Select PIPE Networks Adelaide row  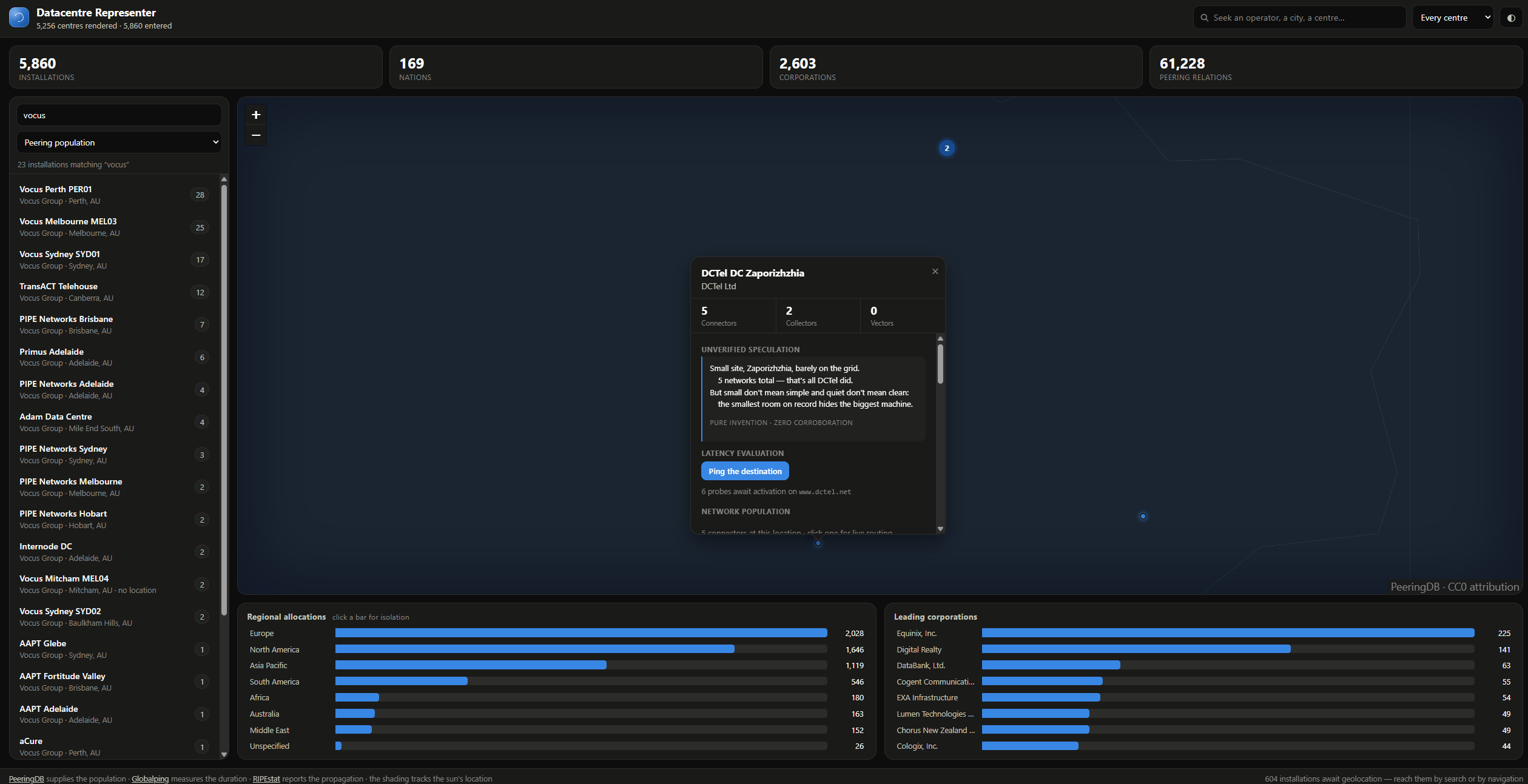pos(115,389)
